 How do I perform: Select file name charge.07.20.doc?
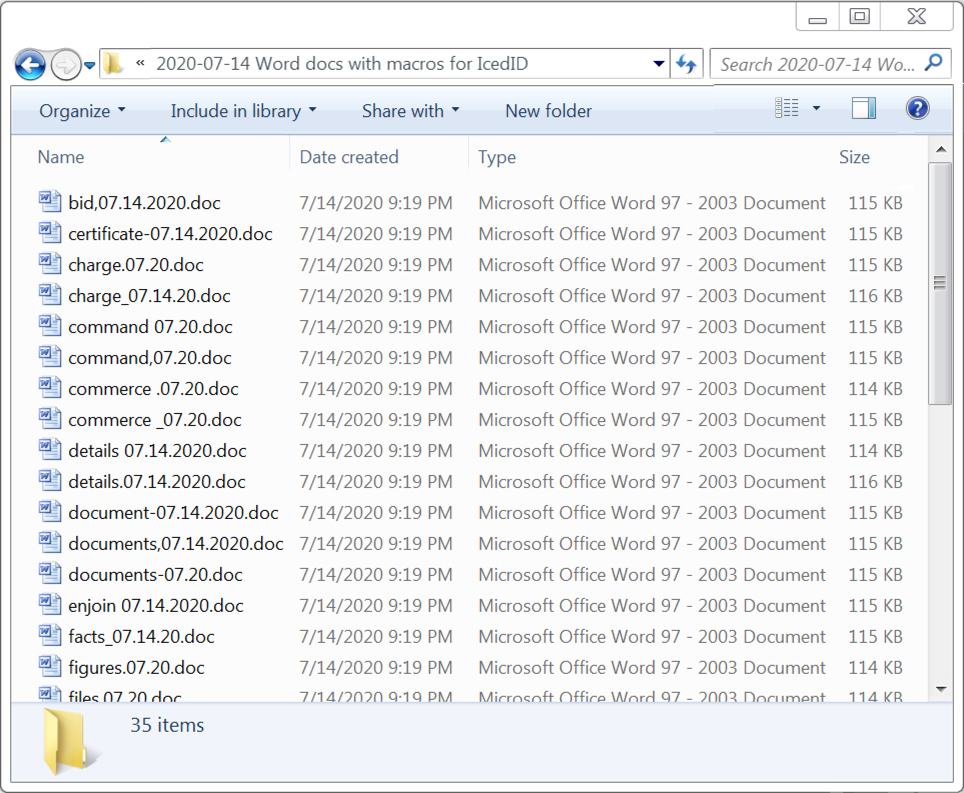pyautogui.click(x=136, y=265)
